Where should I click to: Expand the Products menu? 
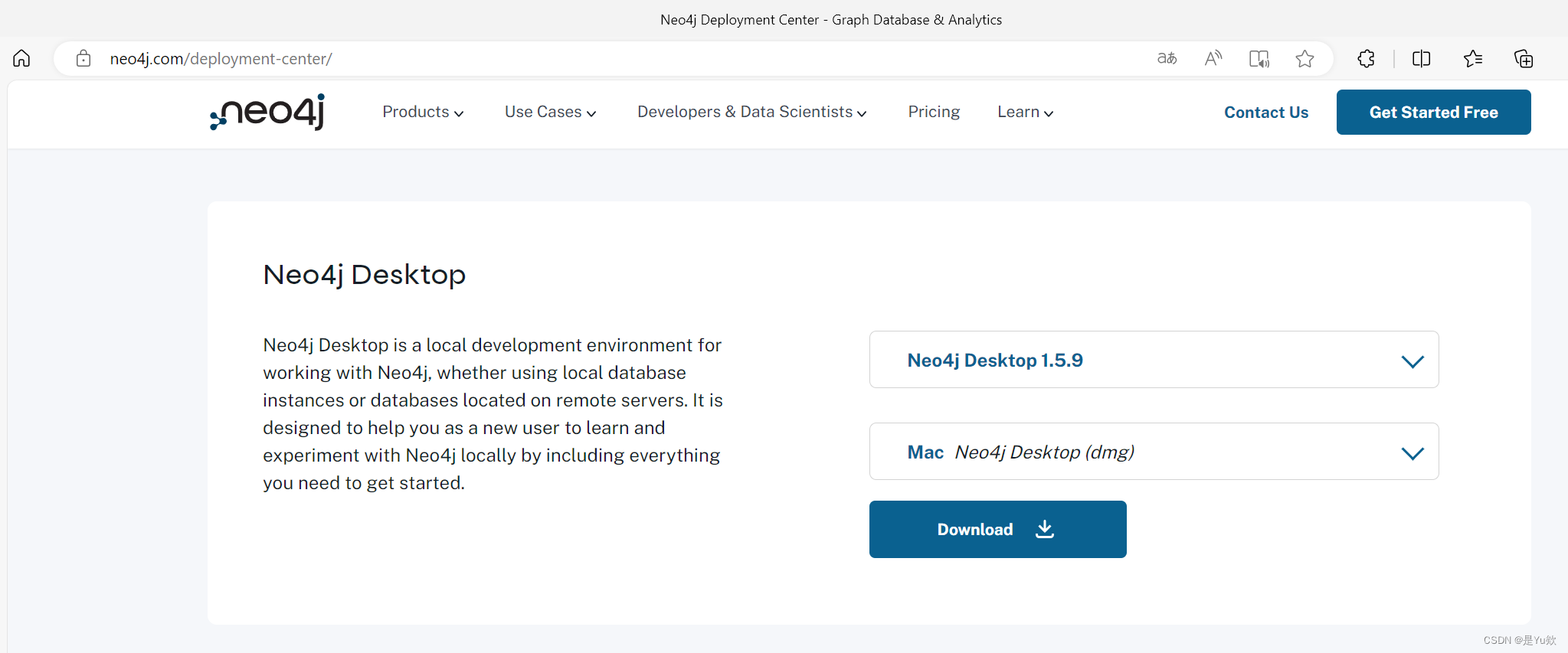pyautogui.click(x=423, y=112)
